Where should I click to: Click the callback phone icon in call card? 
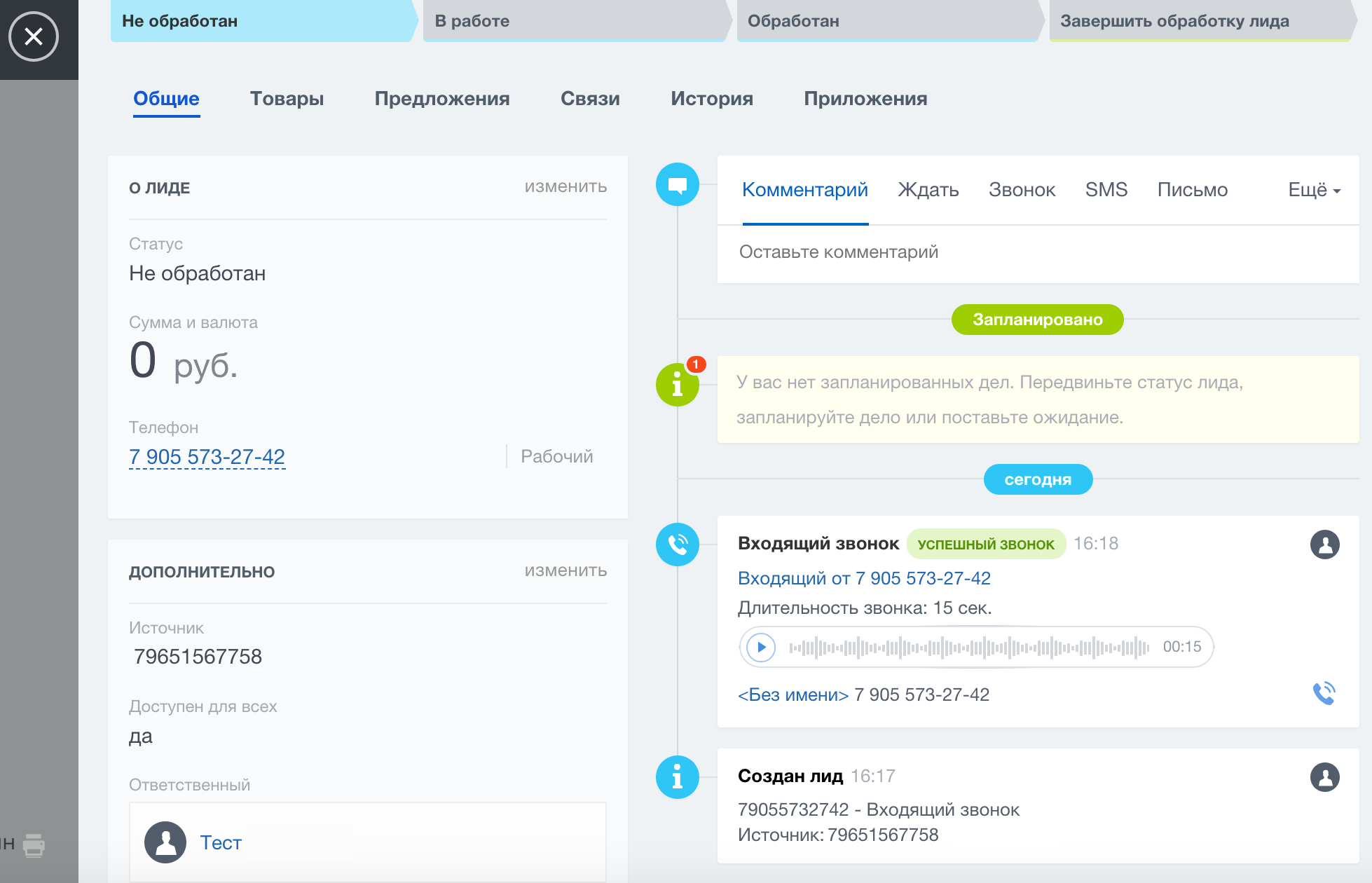tap(1324, 694)
